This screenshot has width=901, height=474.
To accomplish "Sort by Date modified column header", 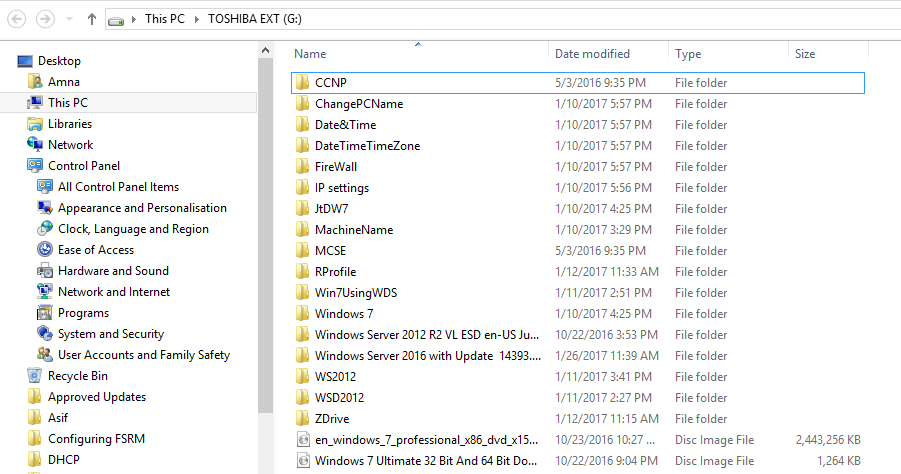I will (x=592, y=53).
